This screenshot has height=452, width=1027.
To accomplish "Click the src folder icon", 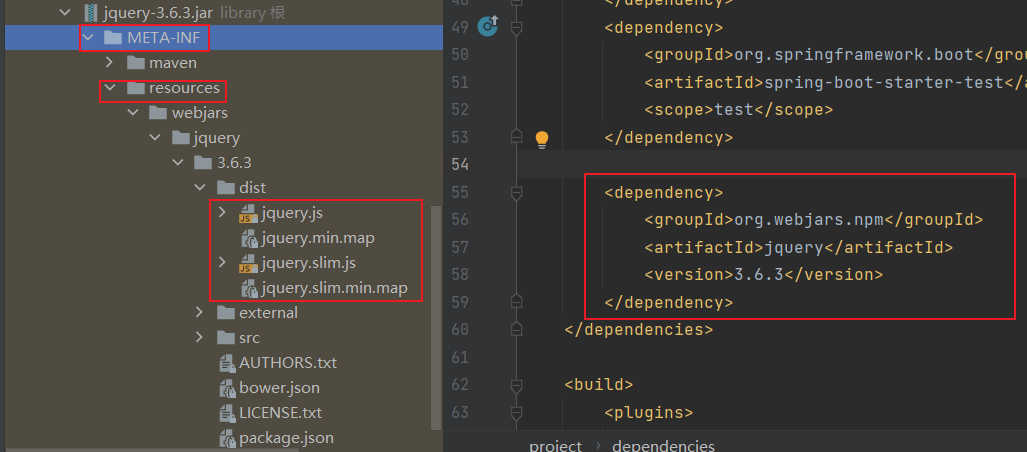I will (225, 338).
